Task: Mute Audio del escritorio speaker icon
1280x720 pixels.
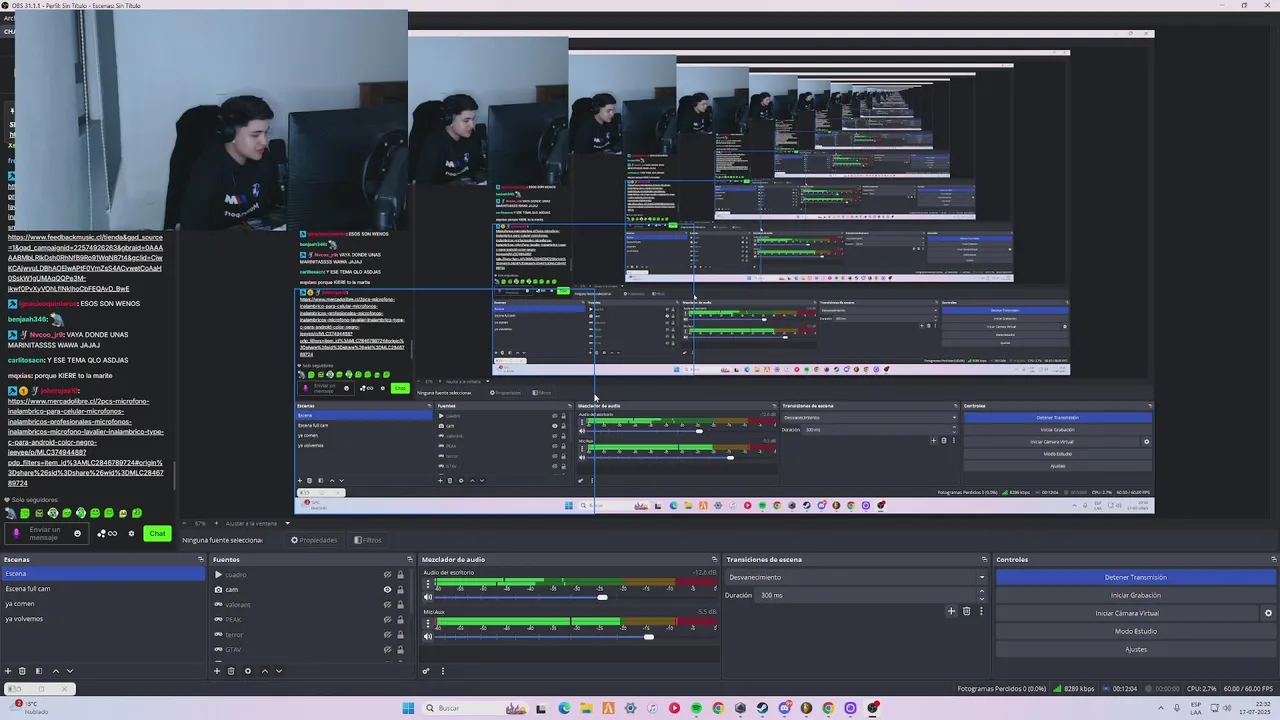Action: click(x=428, y=598)
